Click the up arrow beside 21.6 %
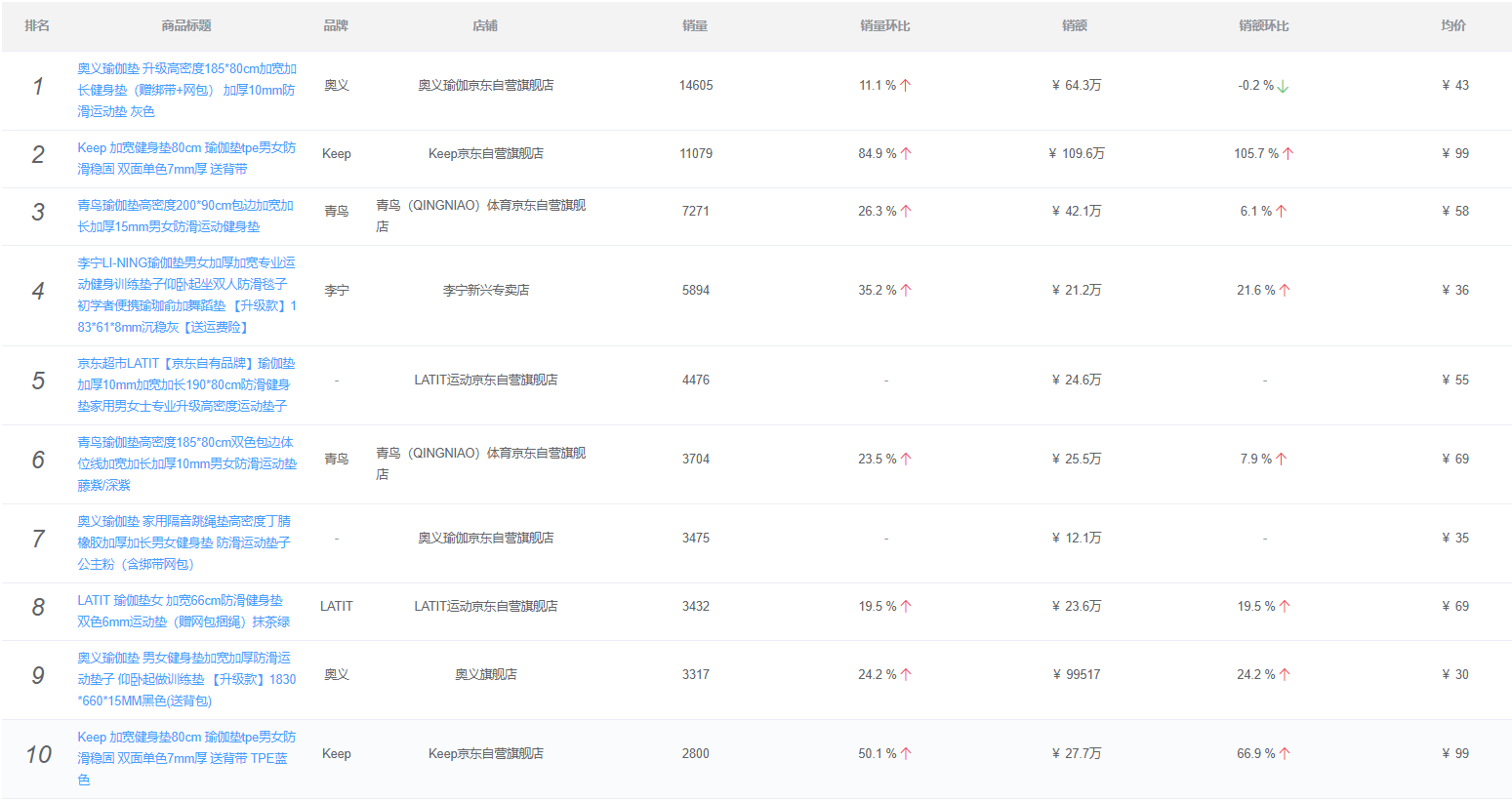Image resolution: width=1512 pixels, height=801 pixels. 1285,291
